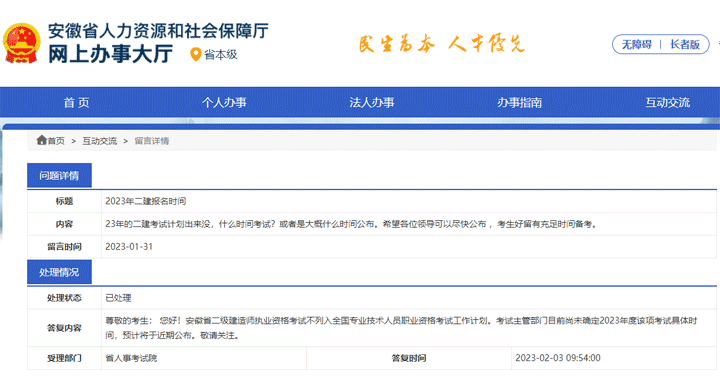Click the question content text starting 23年的二建
This screenshot has width=720, height=390.
pyautogui.click(x=352, y=224)
